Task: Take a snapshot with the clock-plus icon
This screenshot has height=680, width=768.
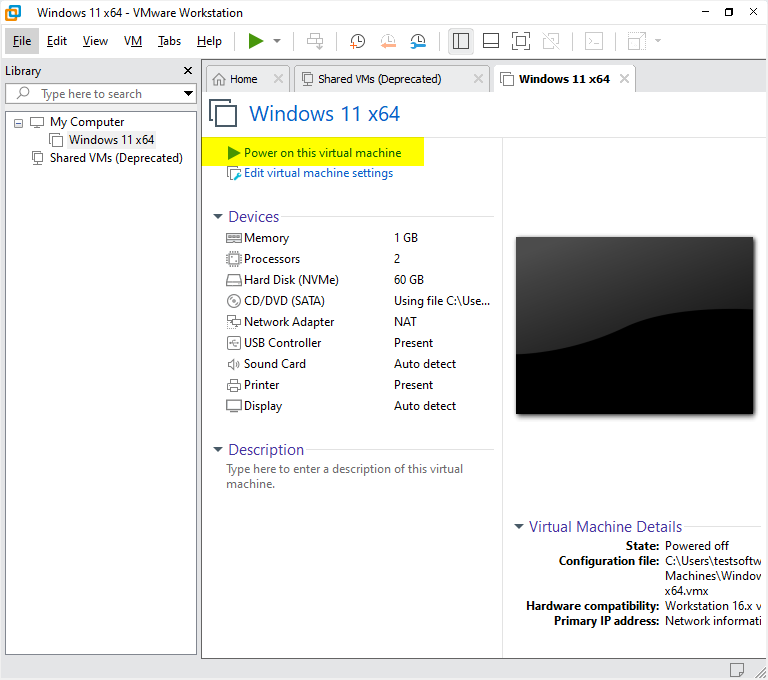Action: point(357,41)
